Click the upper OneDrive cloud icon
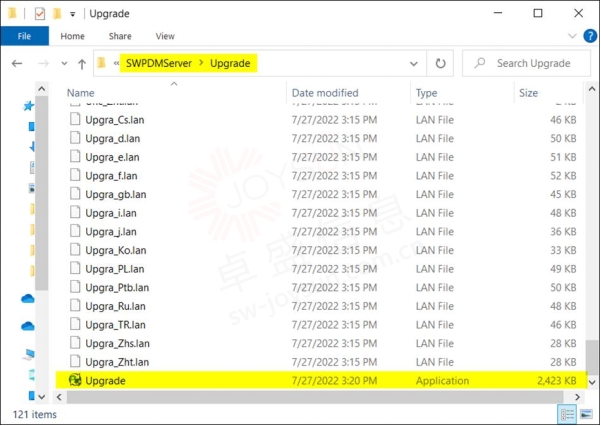Image resolution: width=601 pixels, height=426 pixels. point(28,298)
